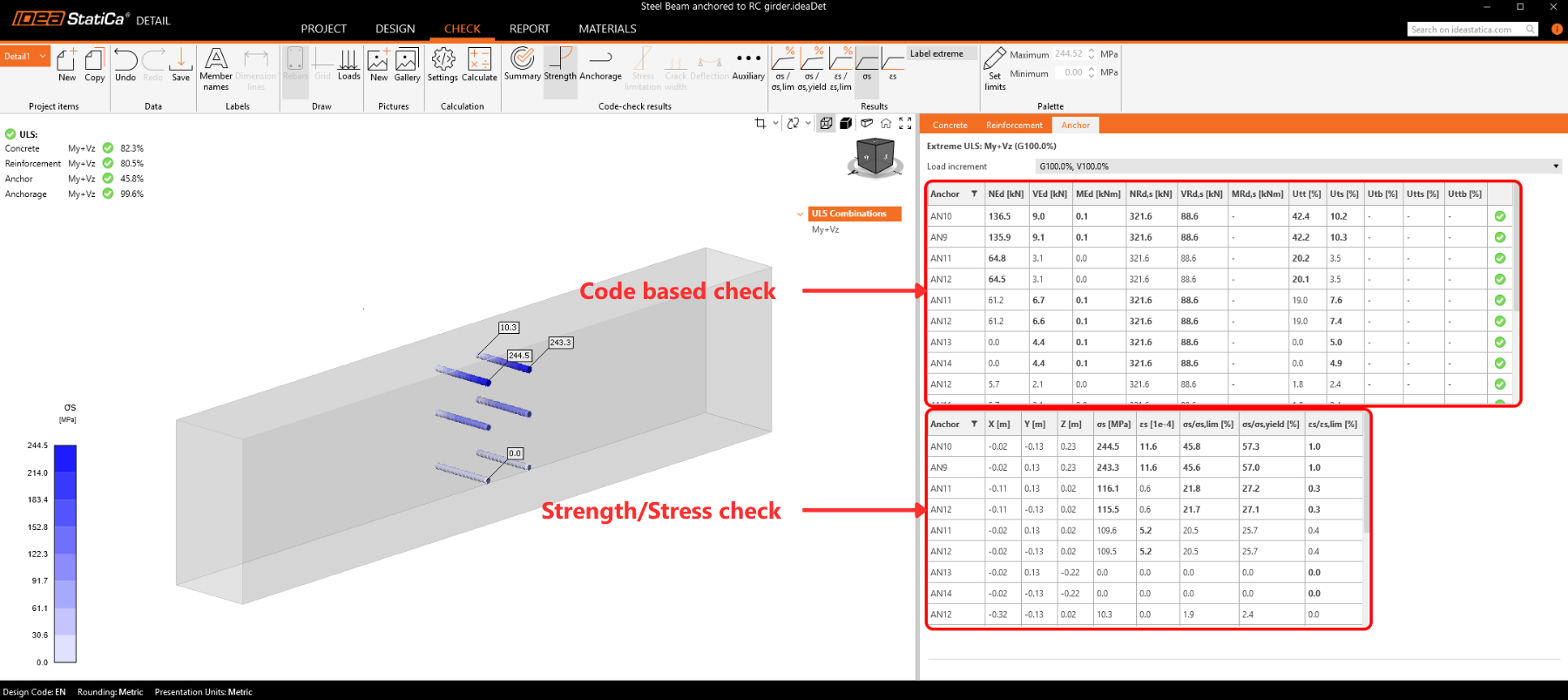Open the Anchor column filter above AN10 136.5
The width and height of the screenshot is (1568, 700).
(x=974, y=194)
